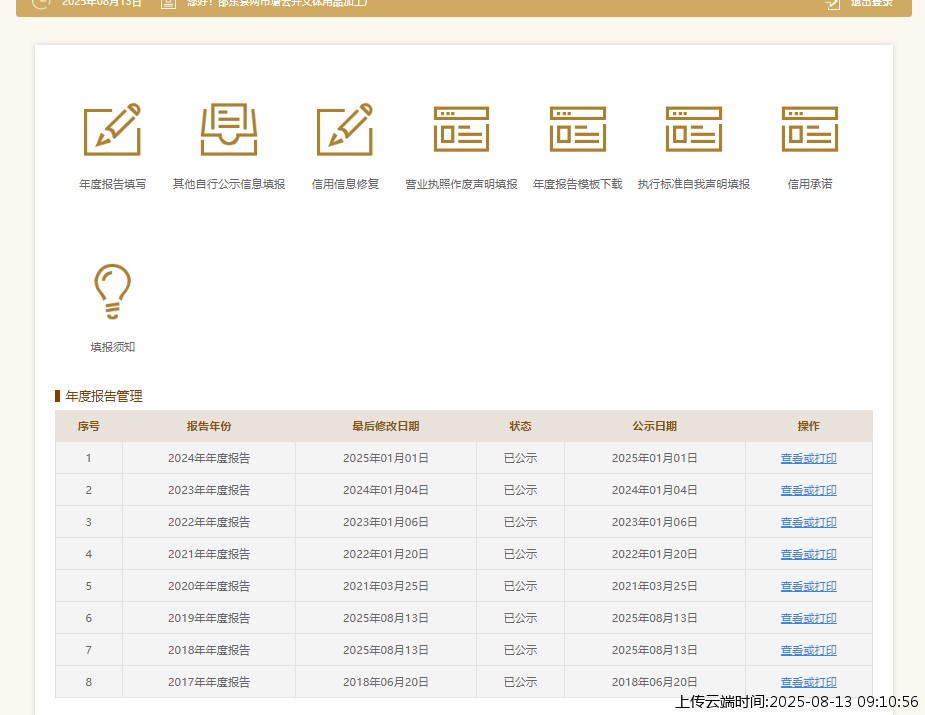The height and width of the screenshot is (715, 925).
Task: View or print the 2019年年度报告 row
Action: coord(808,618)
